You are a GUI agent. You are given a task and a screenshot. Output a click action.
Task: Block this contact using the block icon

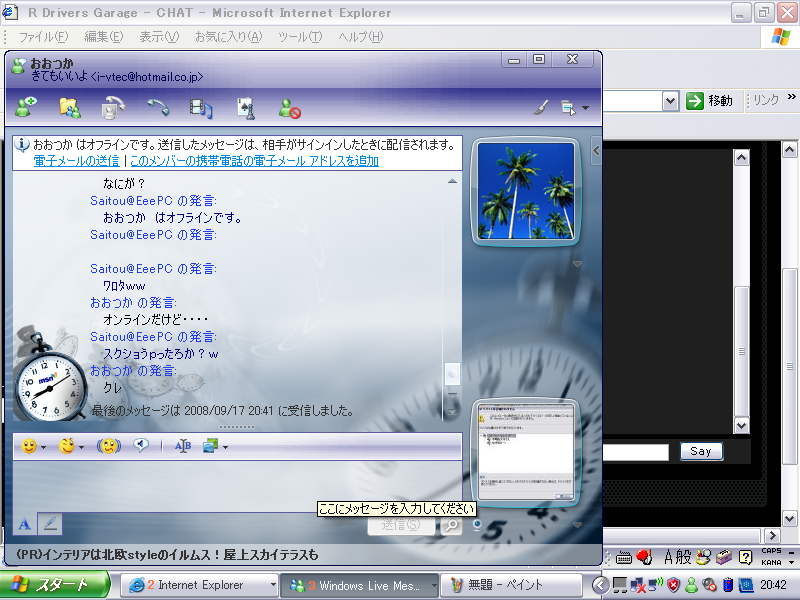click(289, 106)
